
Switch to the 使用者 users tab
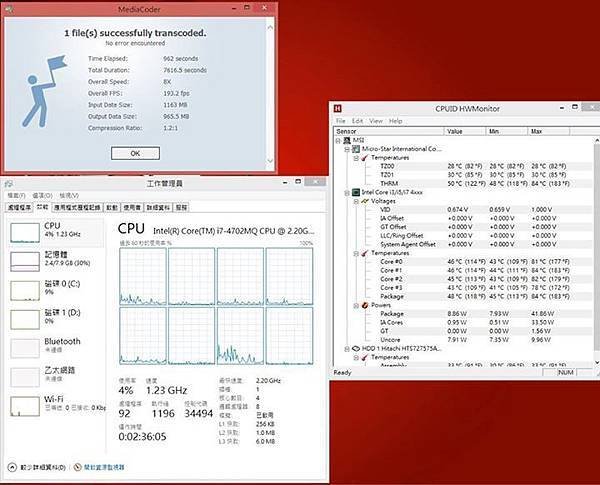coord(132,207)
